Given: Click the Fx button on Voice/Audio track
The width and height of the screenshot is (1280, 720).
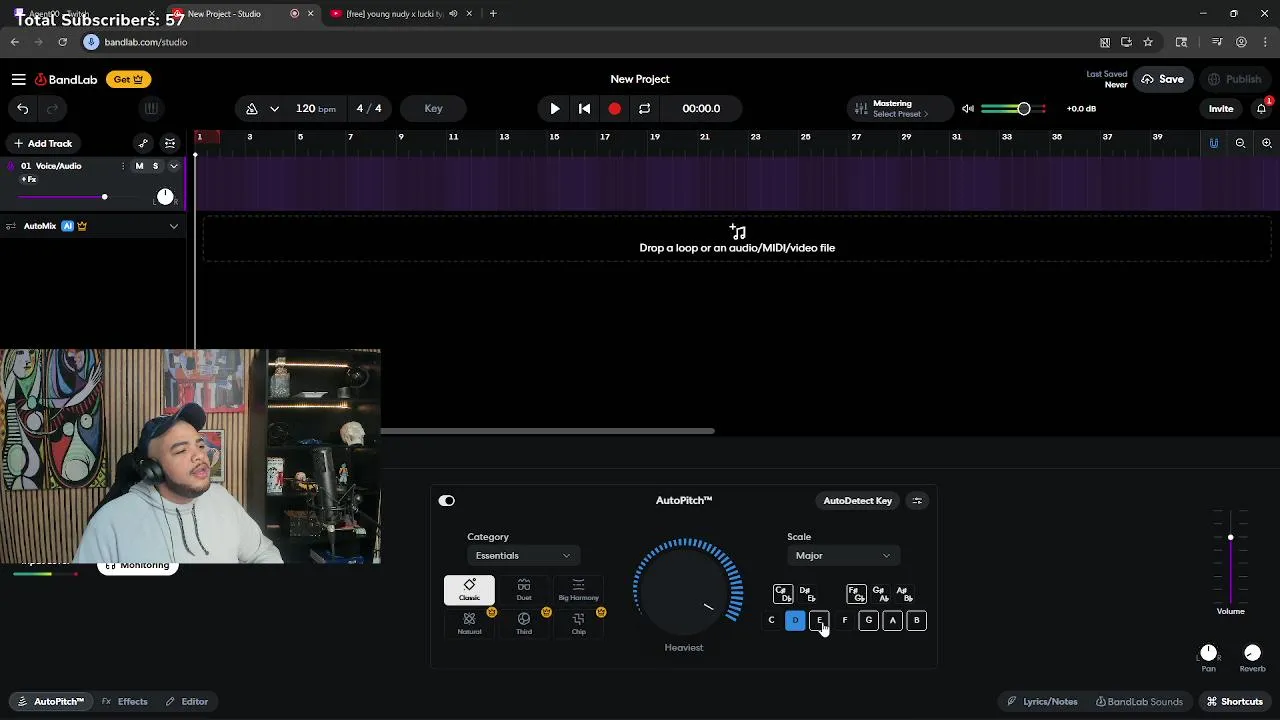Looking at the screenshot, I should tap(29, 179).
